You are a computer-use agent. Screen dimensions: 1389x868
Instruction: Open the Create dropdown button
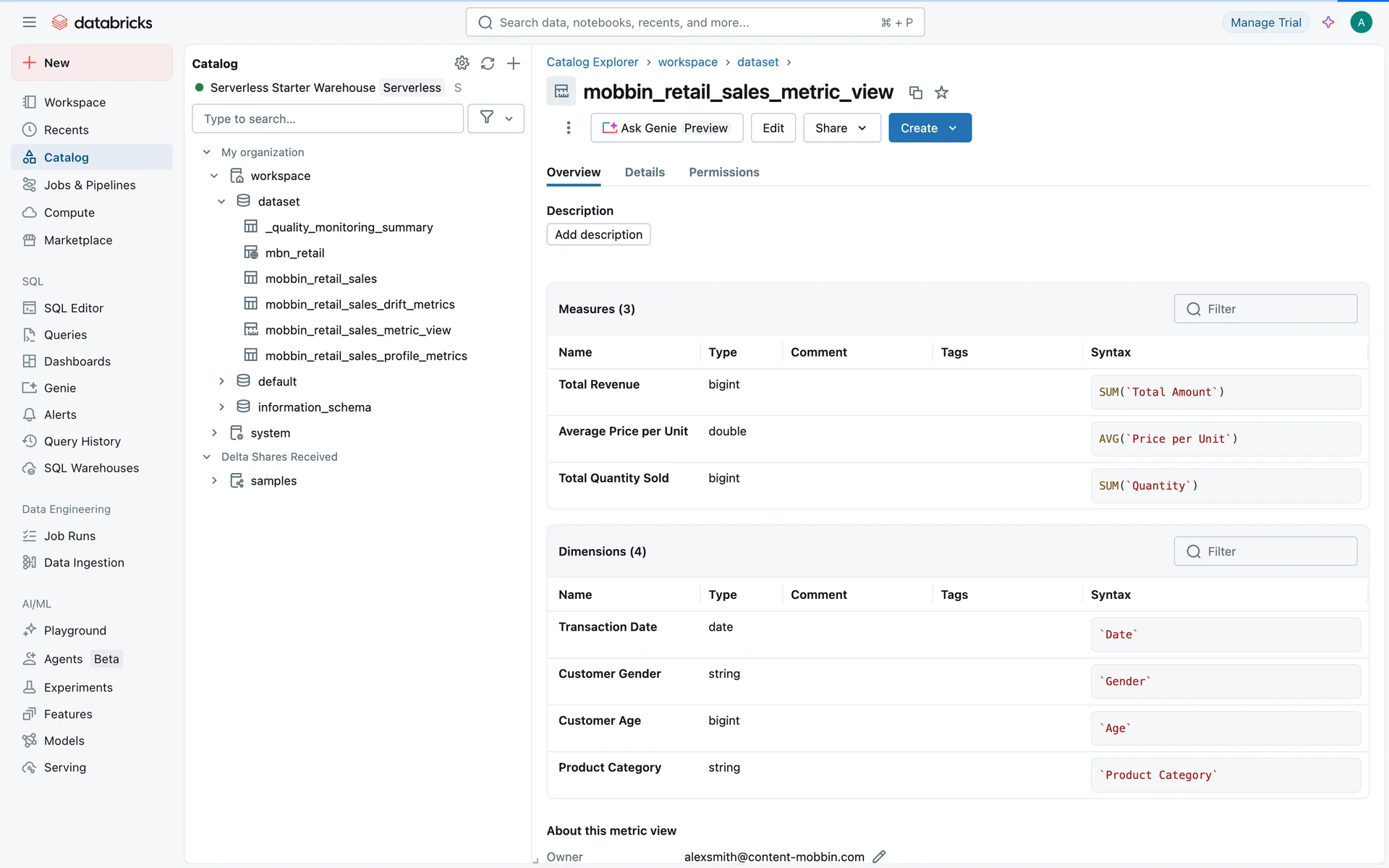930,128
